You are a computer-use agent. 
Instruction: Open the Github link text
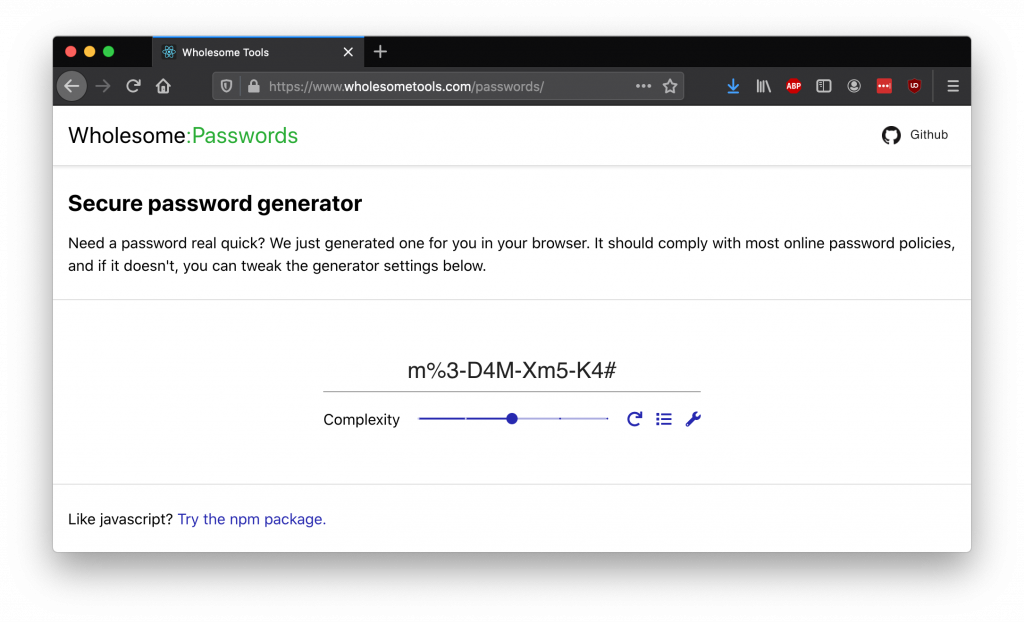929,135
